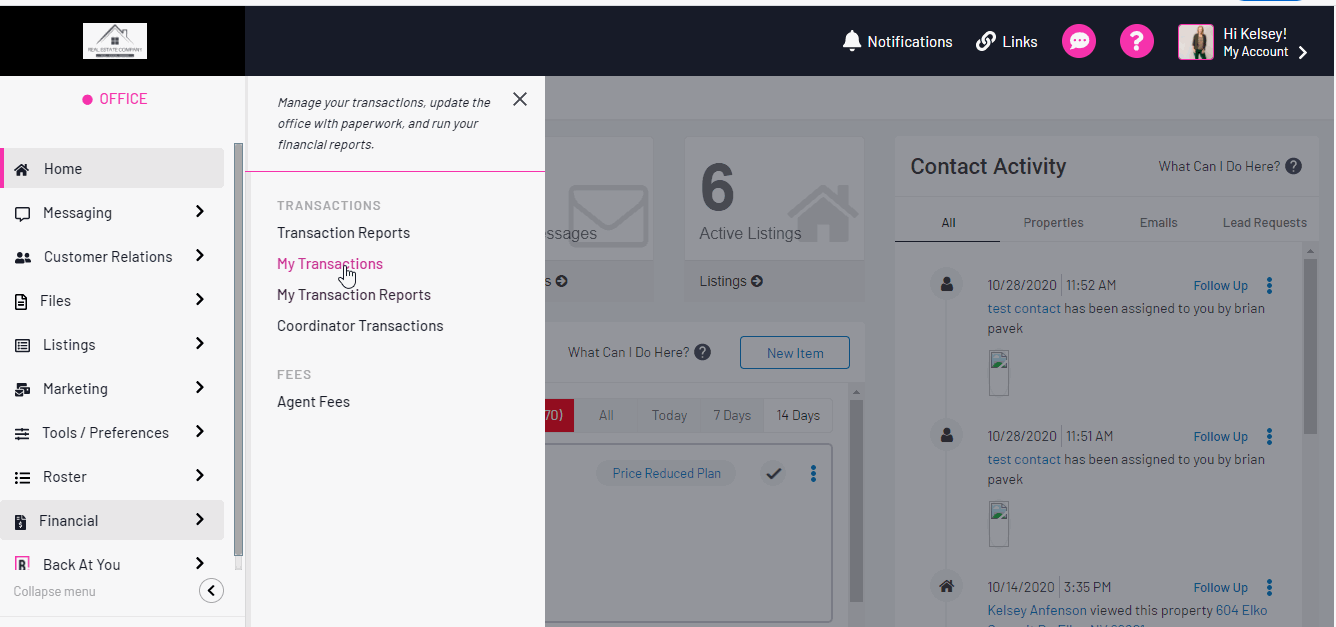Click the pink question mark help icon
The image size is (1336, 627).
click(x=1137, y=41)
